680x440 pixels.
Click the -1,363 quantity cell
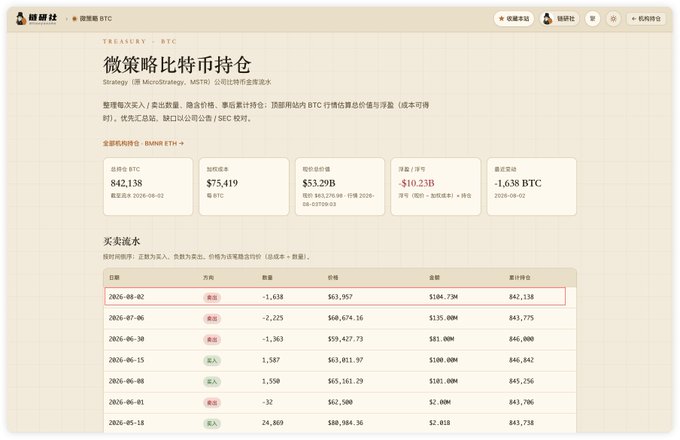pos(272,339)
